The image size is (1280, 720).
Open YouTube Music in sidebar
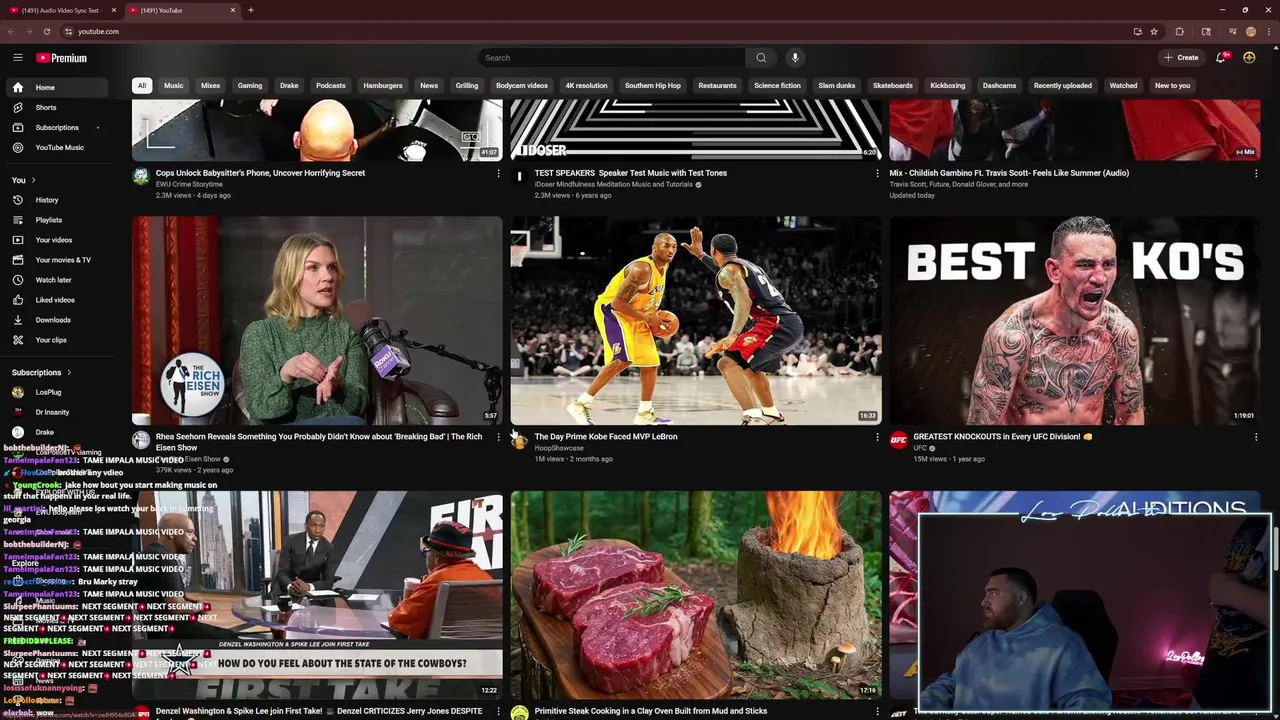click(58, 147)
